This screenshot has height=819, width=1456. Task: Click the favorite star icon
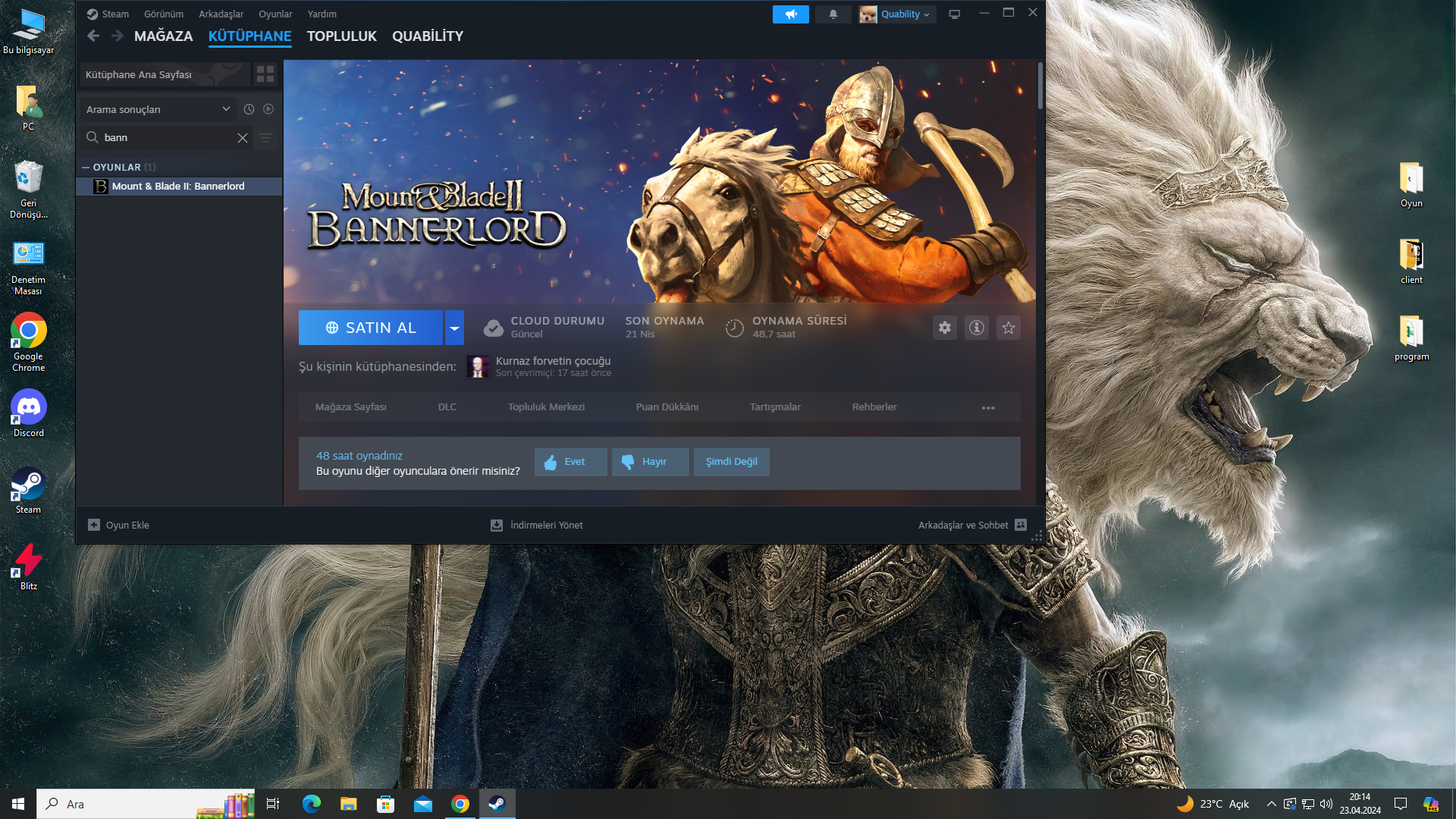(1008, 328)
